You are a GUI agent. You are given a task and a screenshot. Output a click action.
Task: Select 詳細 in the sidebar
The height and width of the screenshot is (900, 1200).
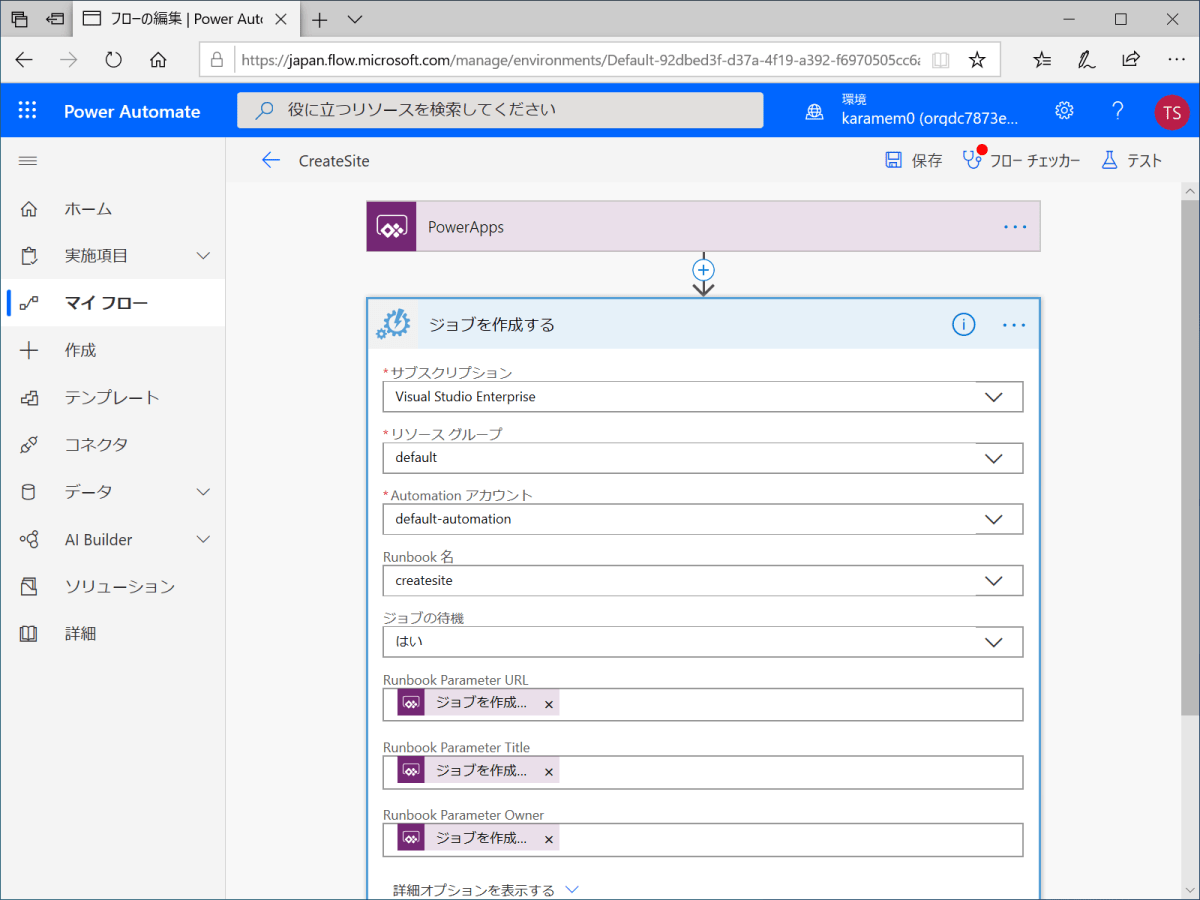pos(81,634)
